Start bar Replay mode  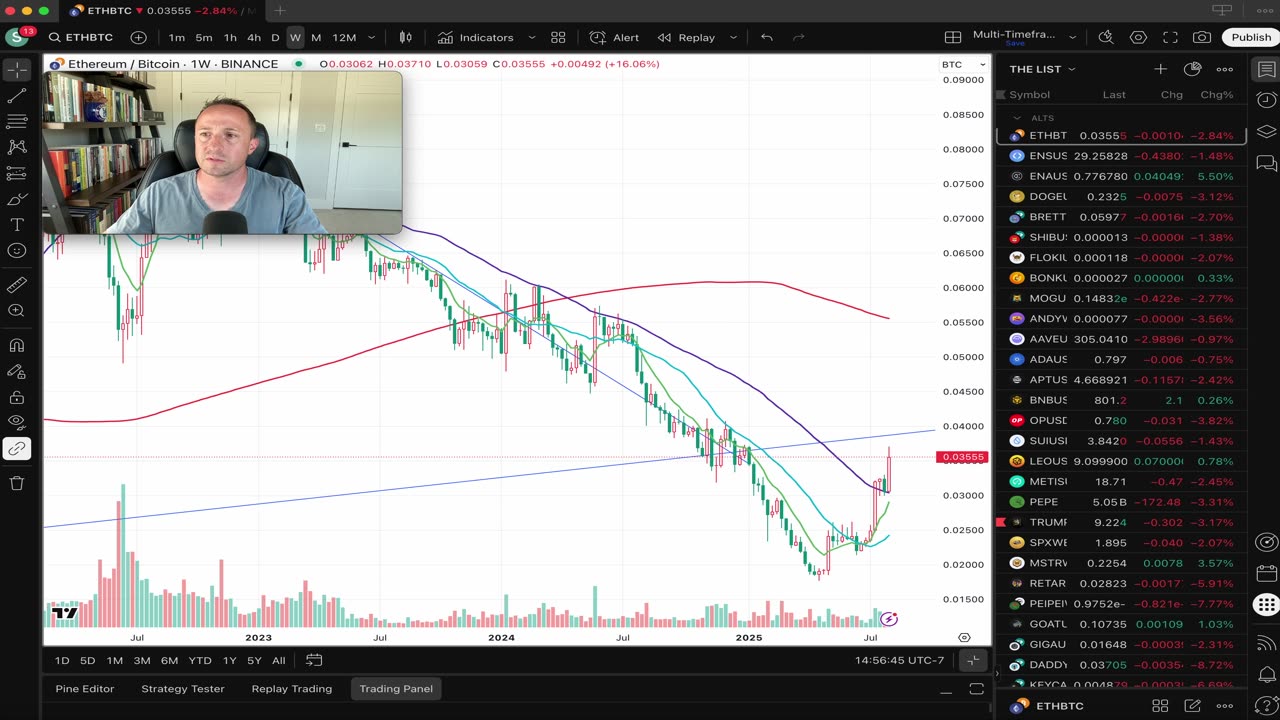(686, 37)
